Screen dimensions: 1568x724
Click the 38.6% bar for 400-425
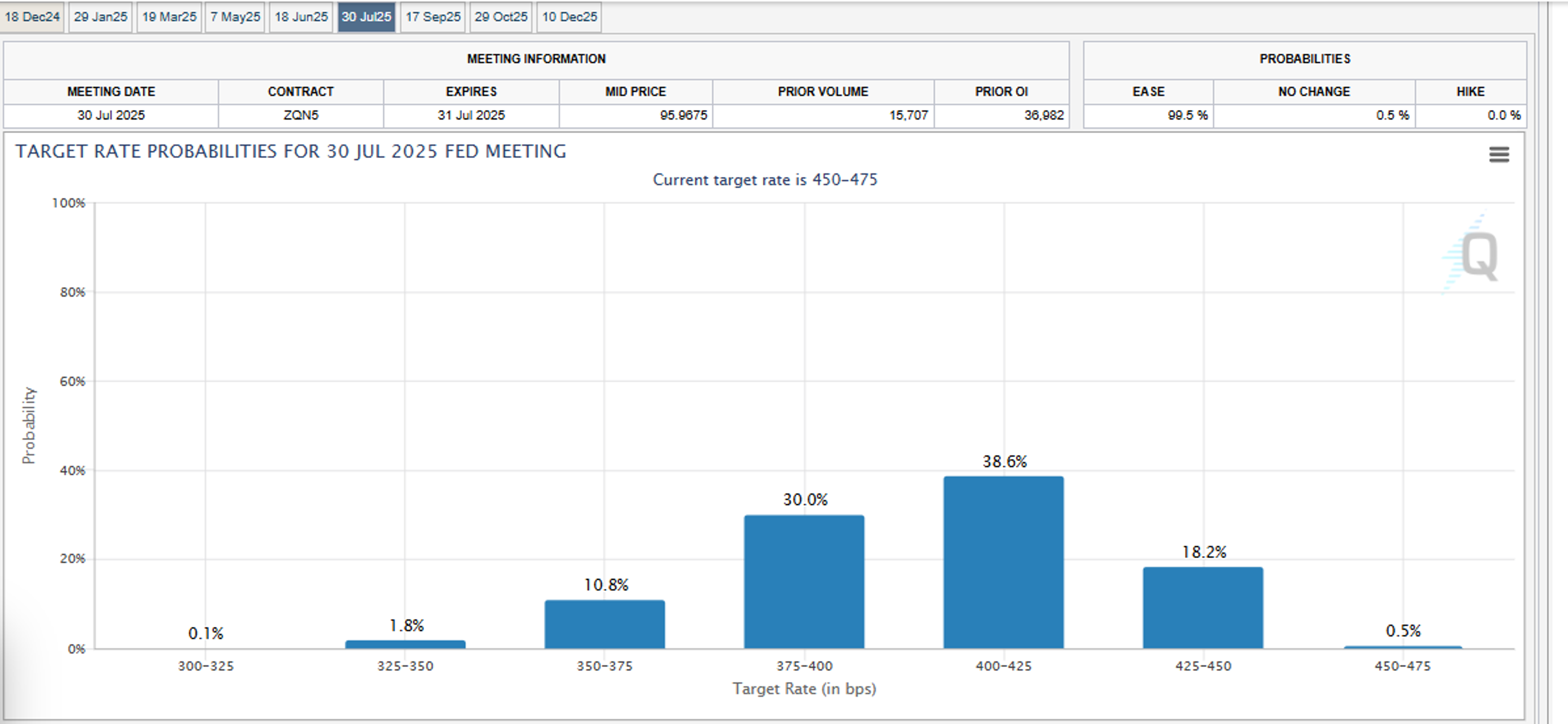(1004, 562)
